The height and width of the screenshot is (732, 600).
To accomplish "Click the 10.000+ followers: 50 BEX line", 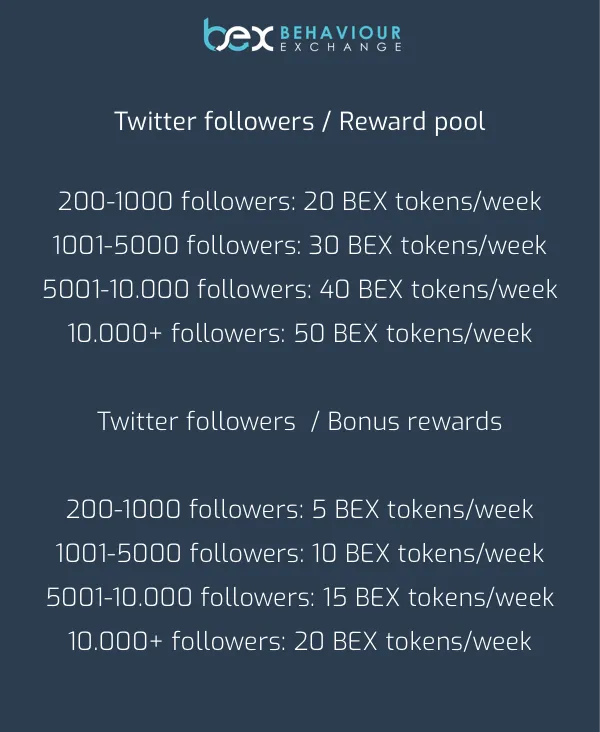I will 300,333.
